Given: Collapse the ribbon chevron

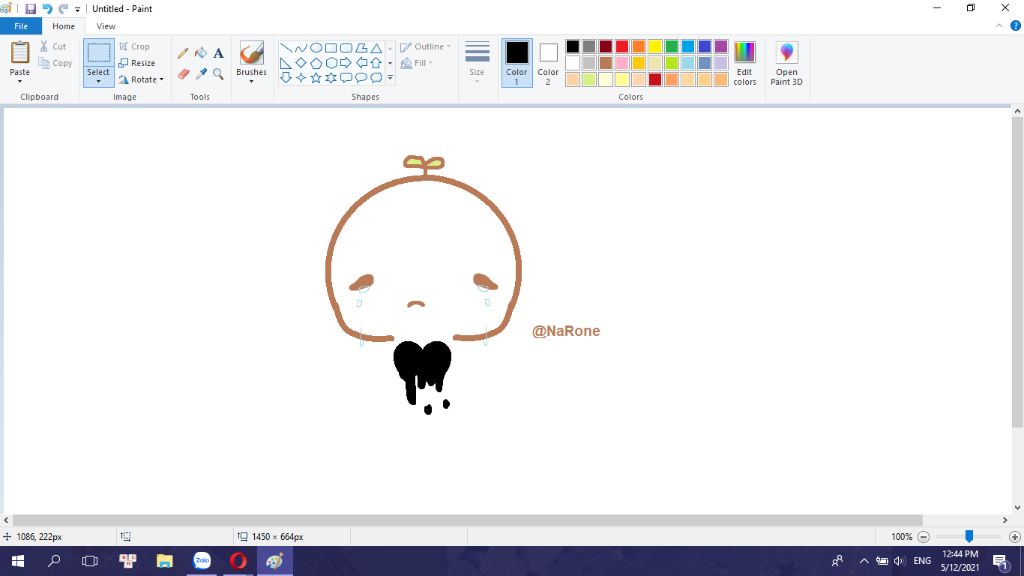Looking at the screenshot, I should click(999, 26).
